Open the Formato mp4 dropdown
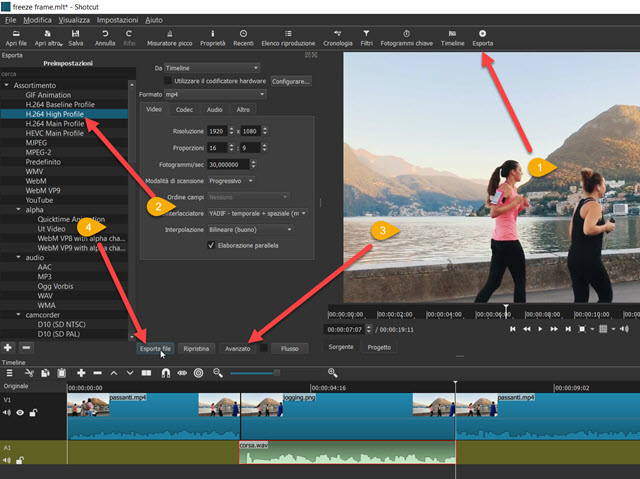This screenshot has width=640, height=479. (x=215, y=94)
